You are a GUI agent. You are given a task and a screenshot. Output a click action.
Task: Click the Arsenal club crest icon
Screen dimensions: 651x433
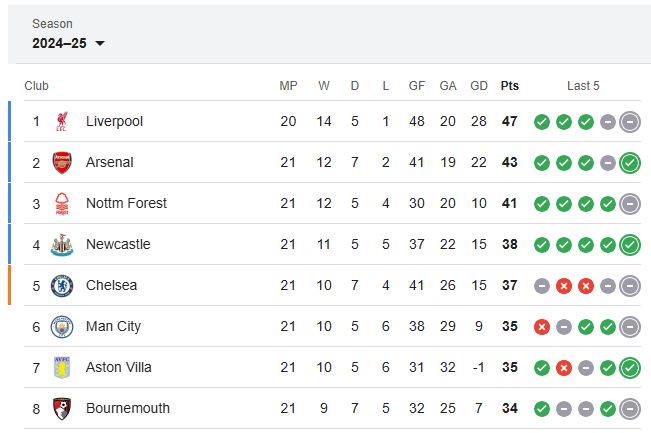pos(62,163)
